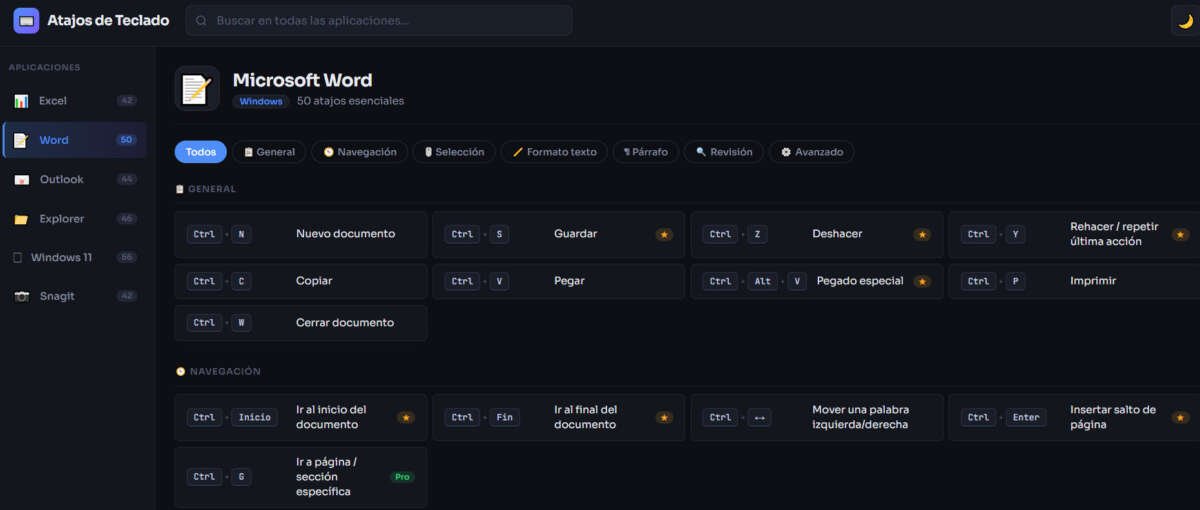Click the Atajos de Teclado keyboard logo icon
The height and width of the screenshot is (510, 1200).
pos(26,20)
